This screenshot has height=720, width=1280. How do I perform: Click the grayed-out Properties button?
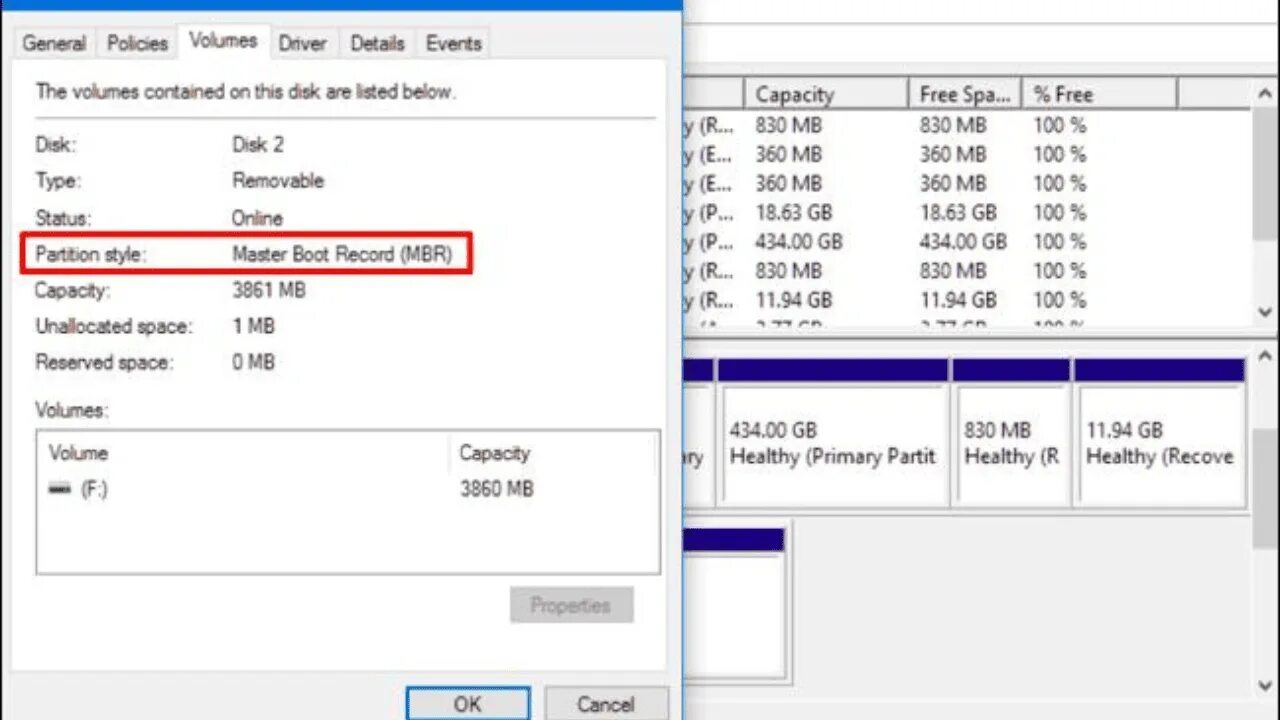[571, 604]
